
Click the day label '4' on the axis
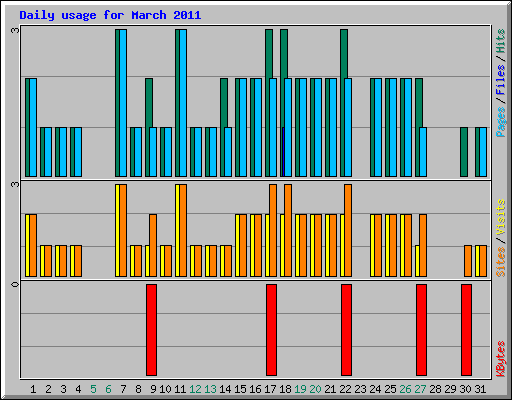78,389
